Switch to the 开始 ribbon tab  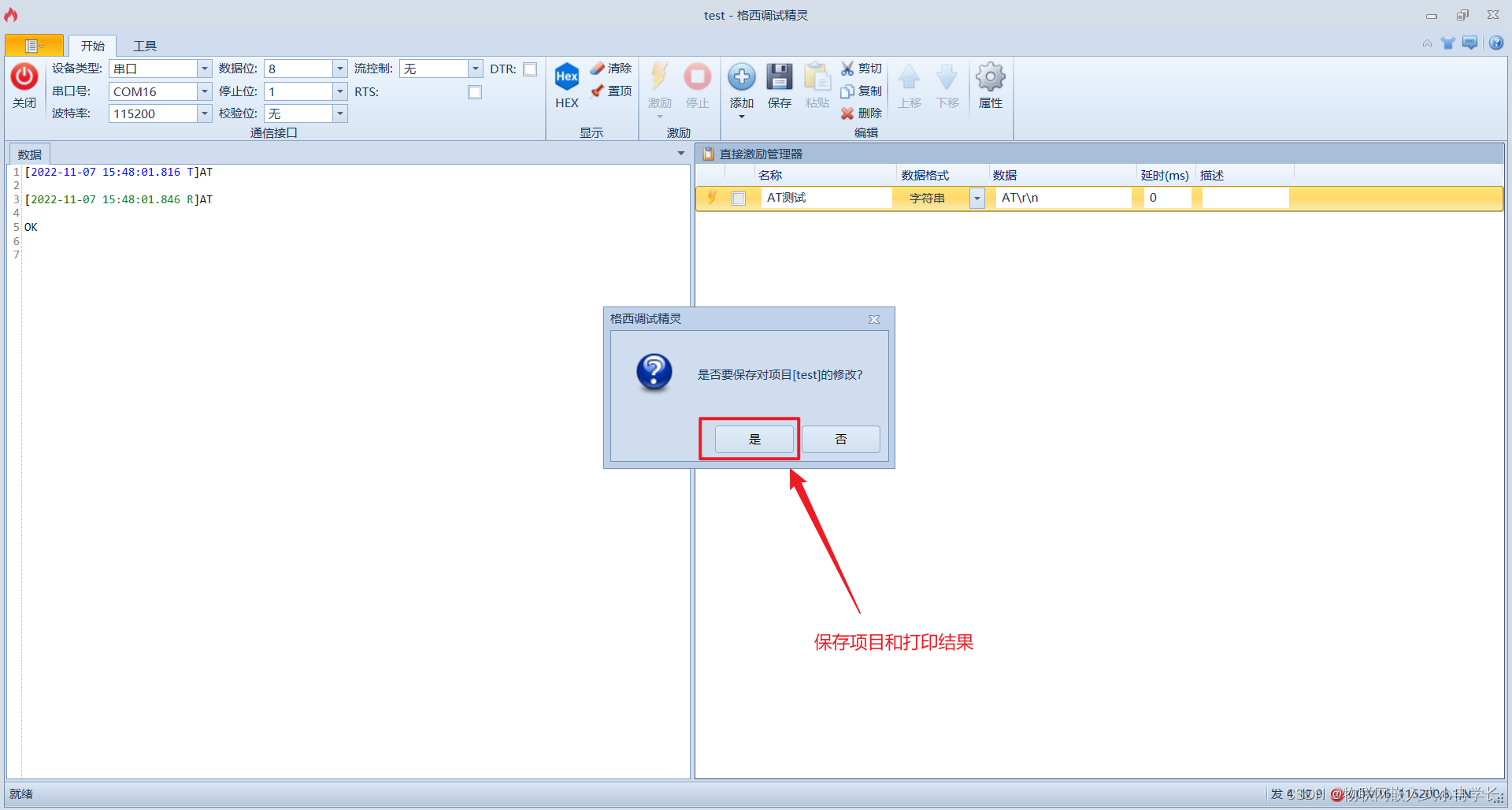coord(92,46)
